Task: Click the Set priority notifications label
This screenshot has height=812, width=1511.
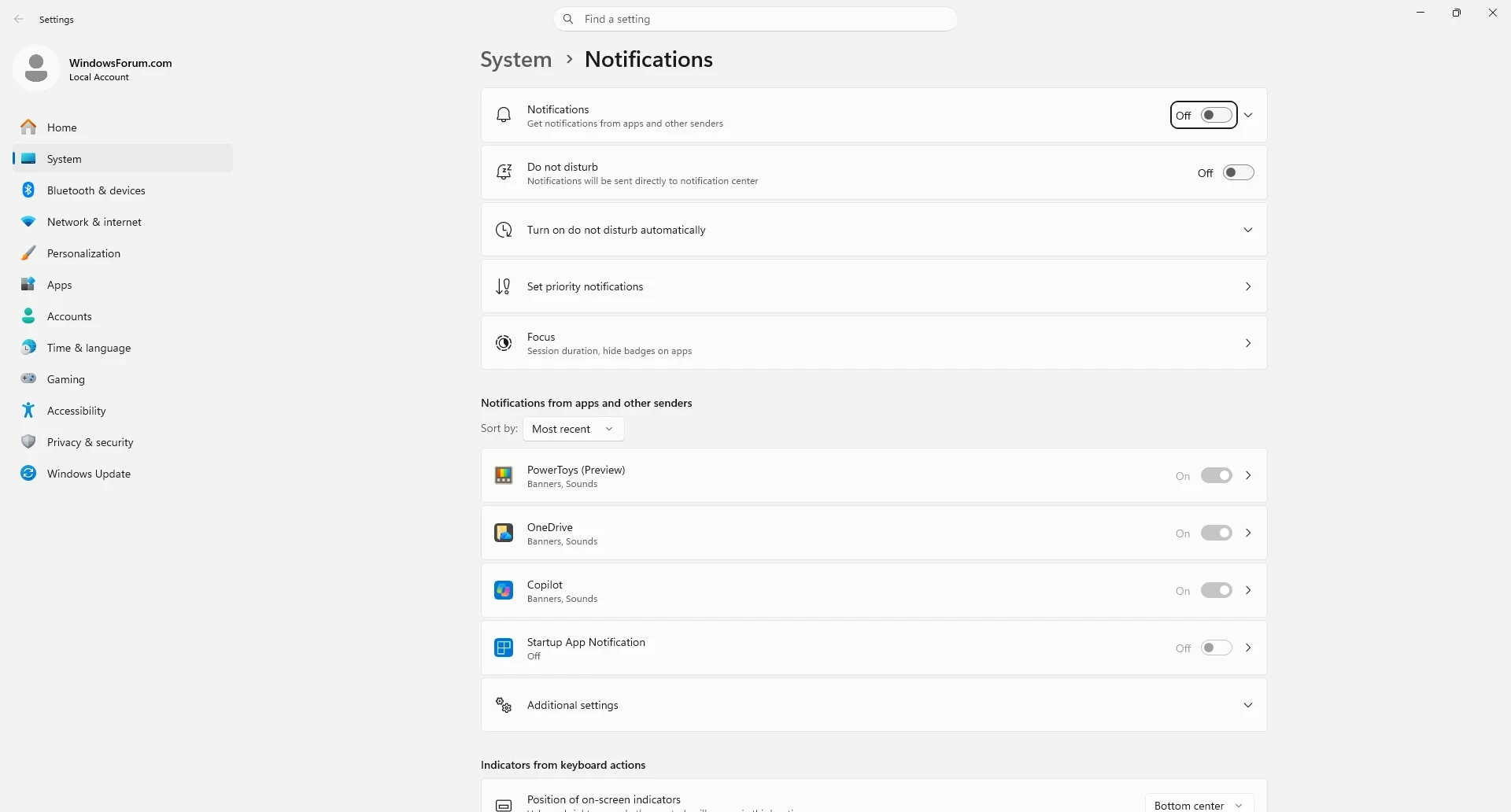Action: [x=586, y=286]
